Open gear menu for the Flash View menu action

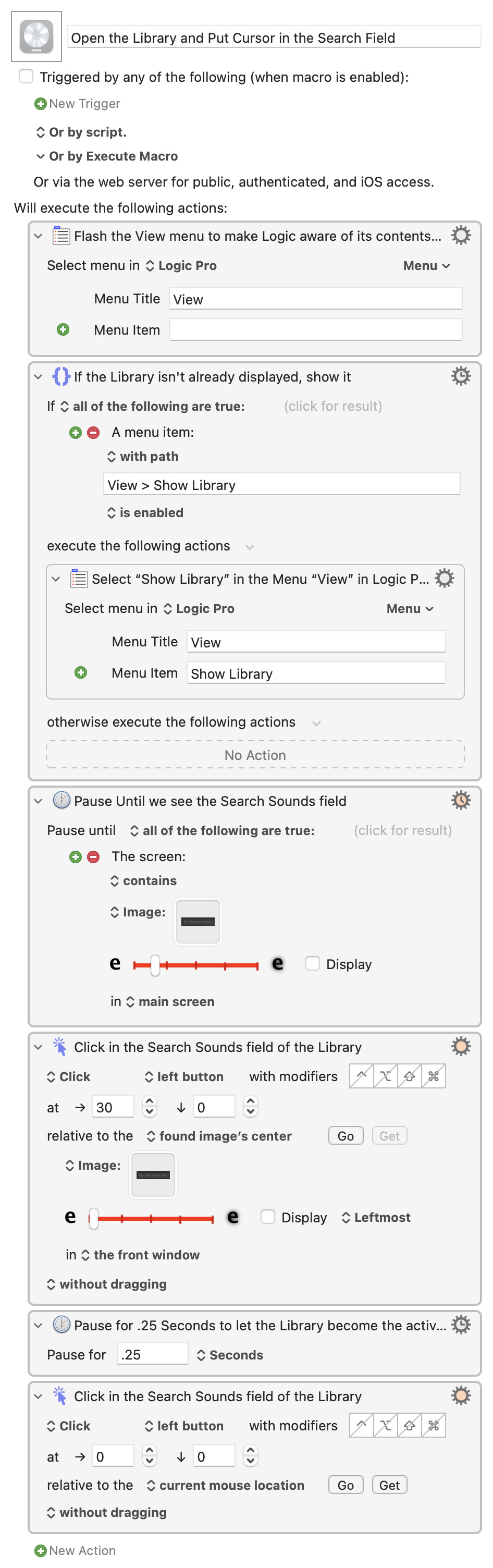(x=461, y=236)
